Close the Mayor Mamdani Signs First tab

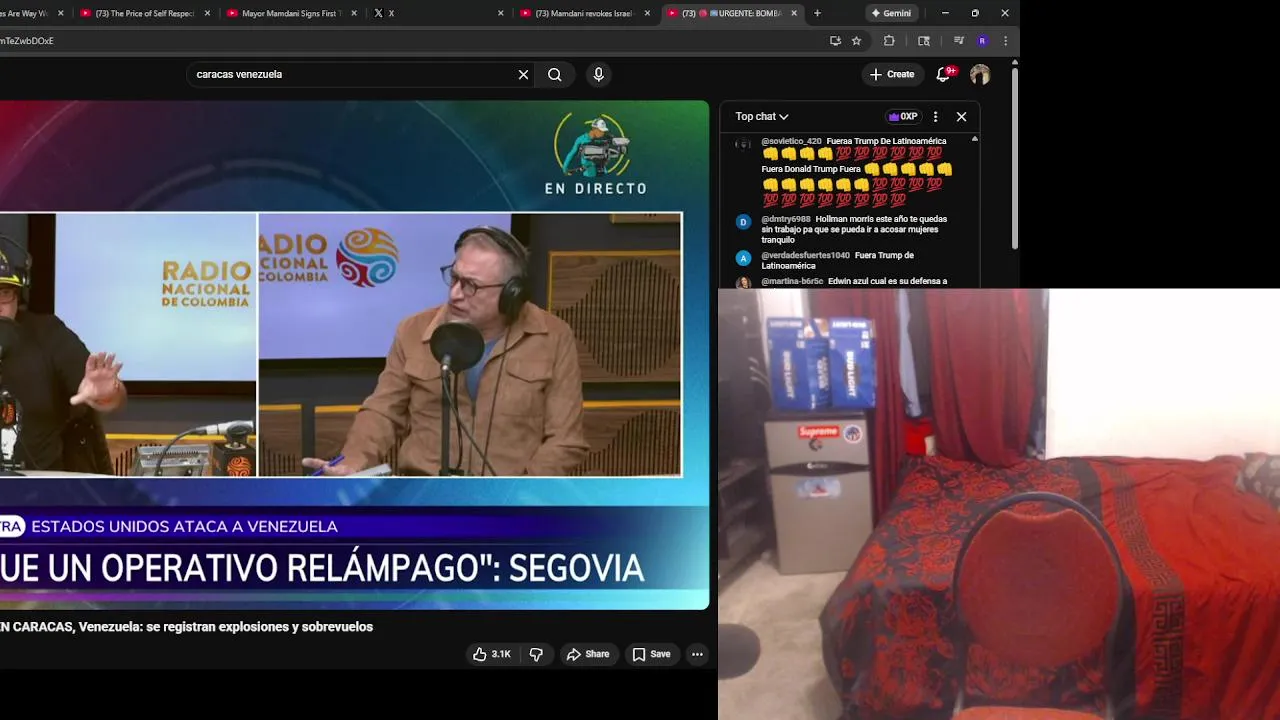pyautogui.click(x=354, y=13)
